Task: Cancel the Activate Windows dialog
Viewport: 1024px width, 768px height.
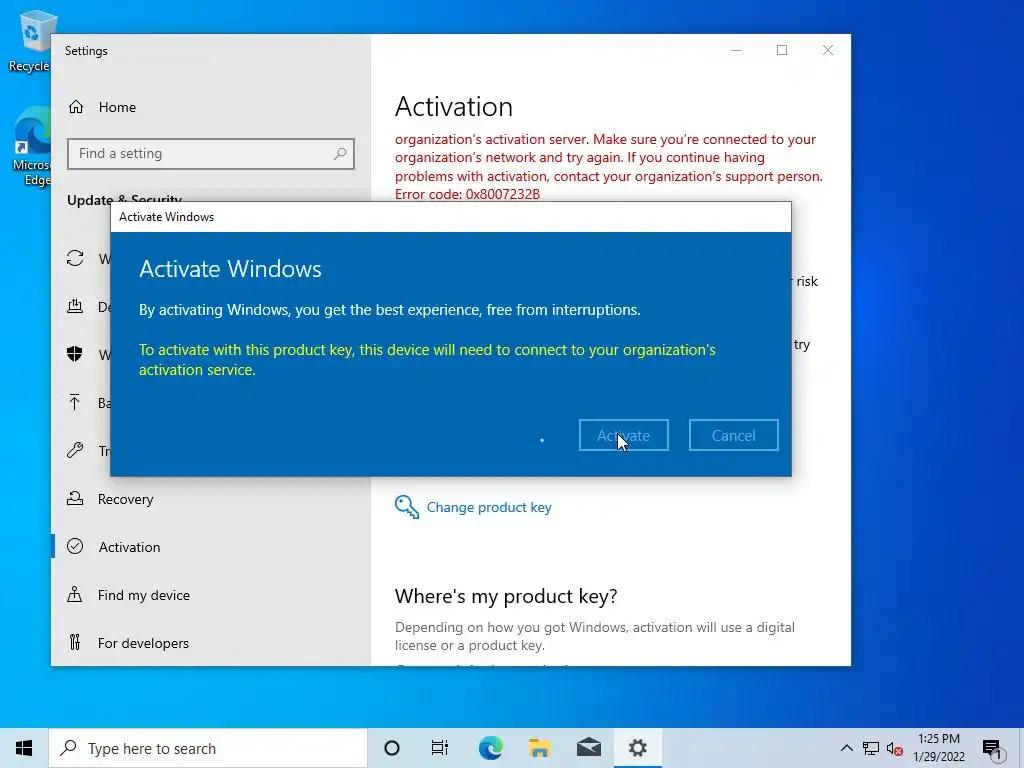Action: (733, 435)
